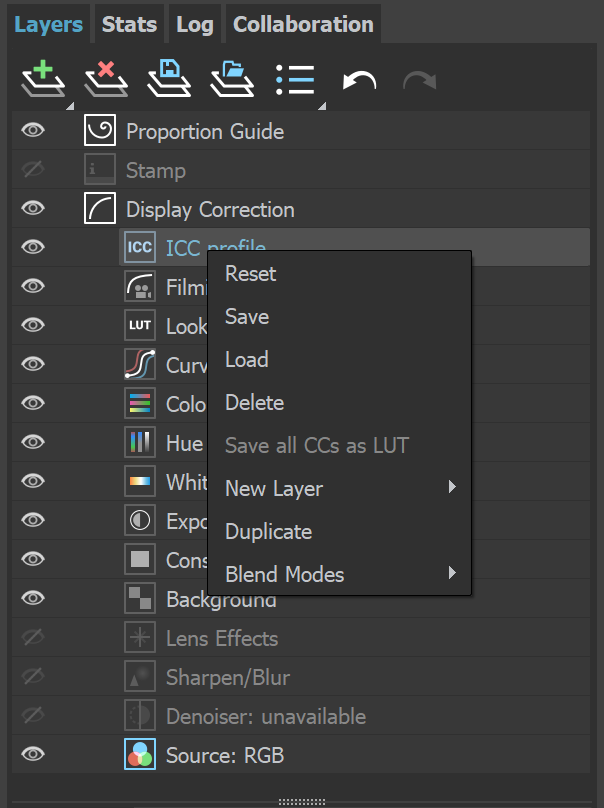This screenshot has height=808, width=604.
Task: Click the Constant layer square icon
Action: click(140, 559)
